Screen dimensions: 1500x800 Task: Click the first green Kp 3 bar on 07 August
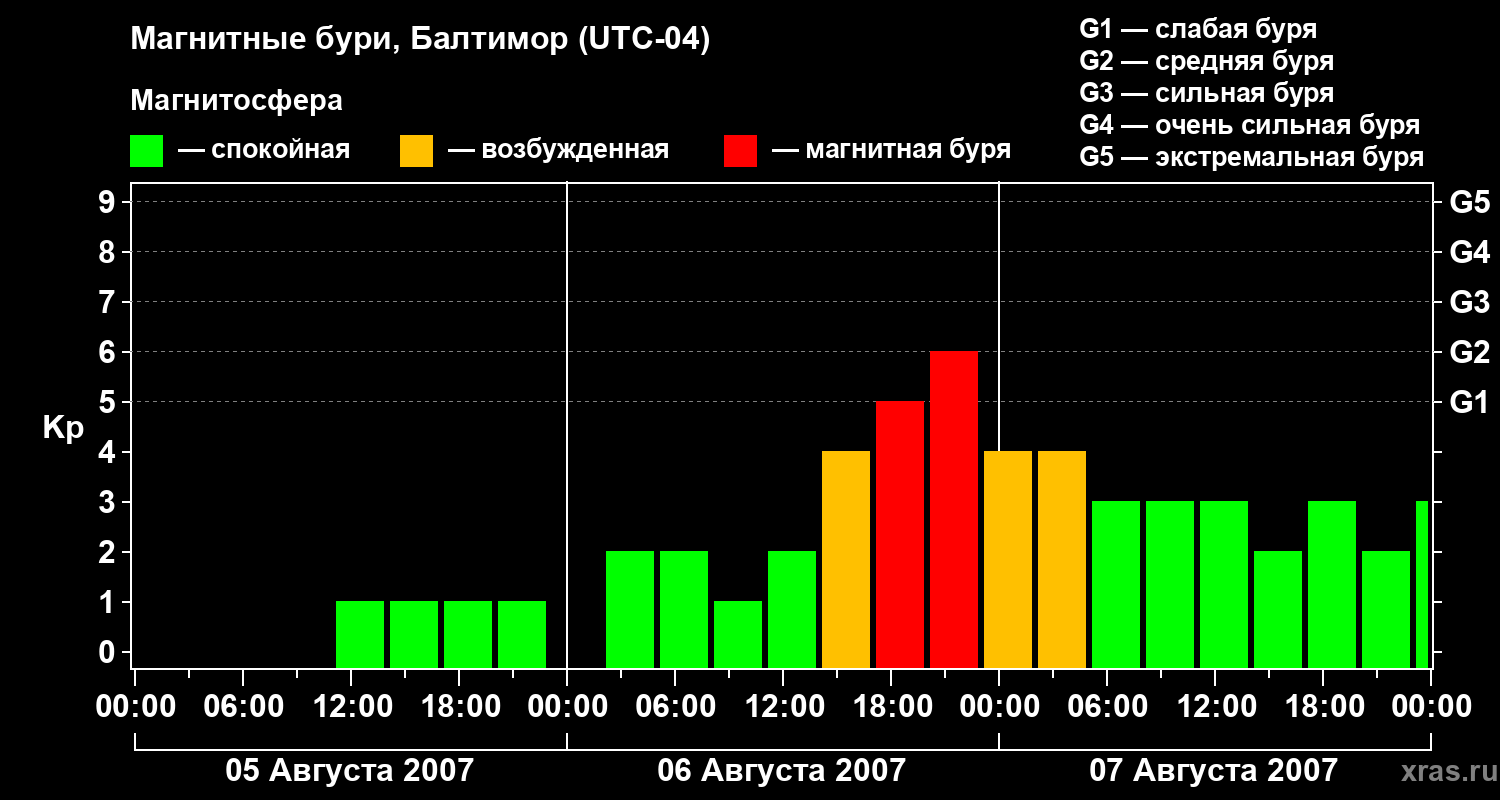pos(1116,585)
